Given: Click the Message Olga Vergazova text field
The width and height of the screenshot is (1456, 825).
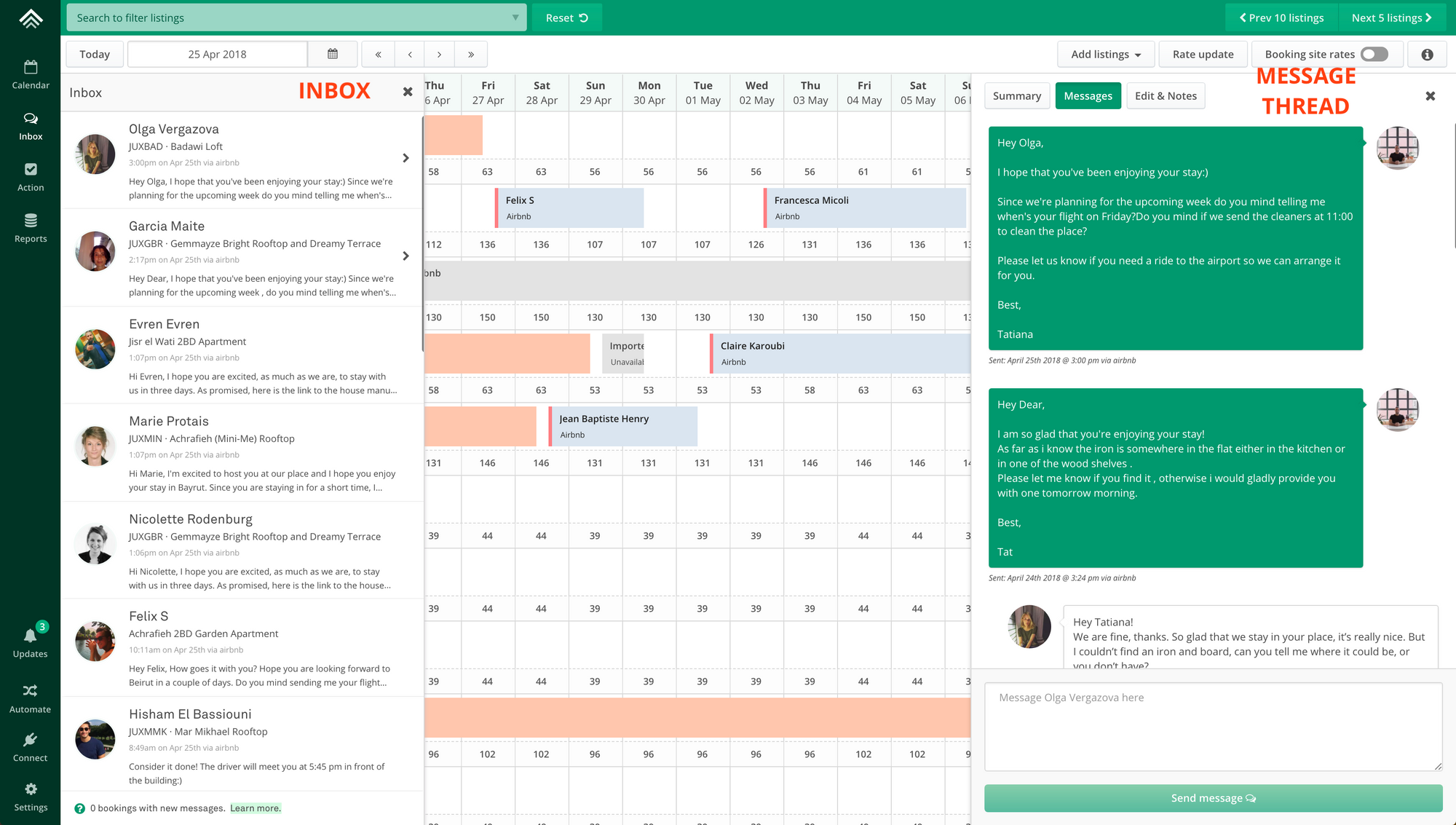Looking at the screenshot, I should click(1213, 726).
